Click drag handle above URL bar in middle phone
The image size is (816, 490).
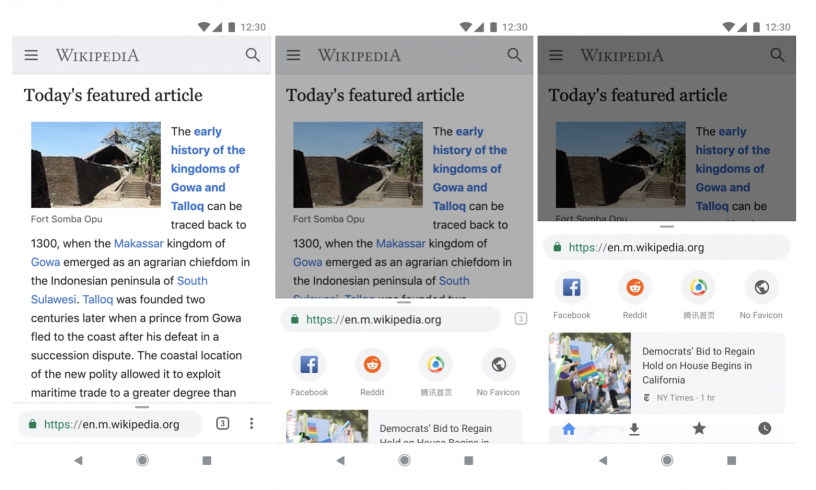point(404,302)
